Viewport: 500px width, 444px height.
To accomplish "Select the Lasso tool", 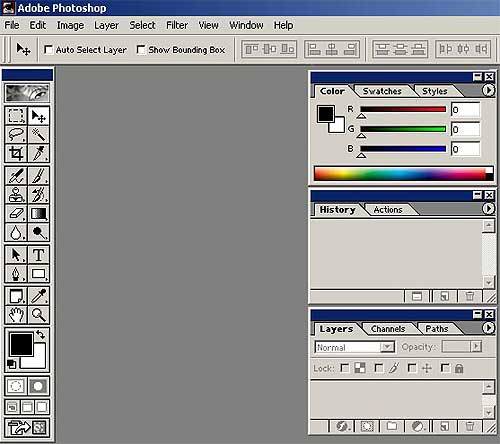I will [16, 135].
